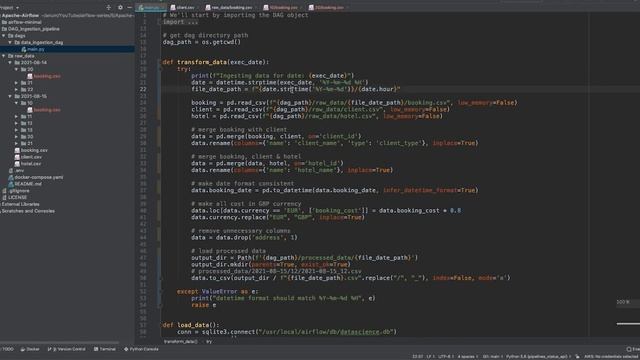Toggle the read-only lock icon

tap(577, 357)
